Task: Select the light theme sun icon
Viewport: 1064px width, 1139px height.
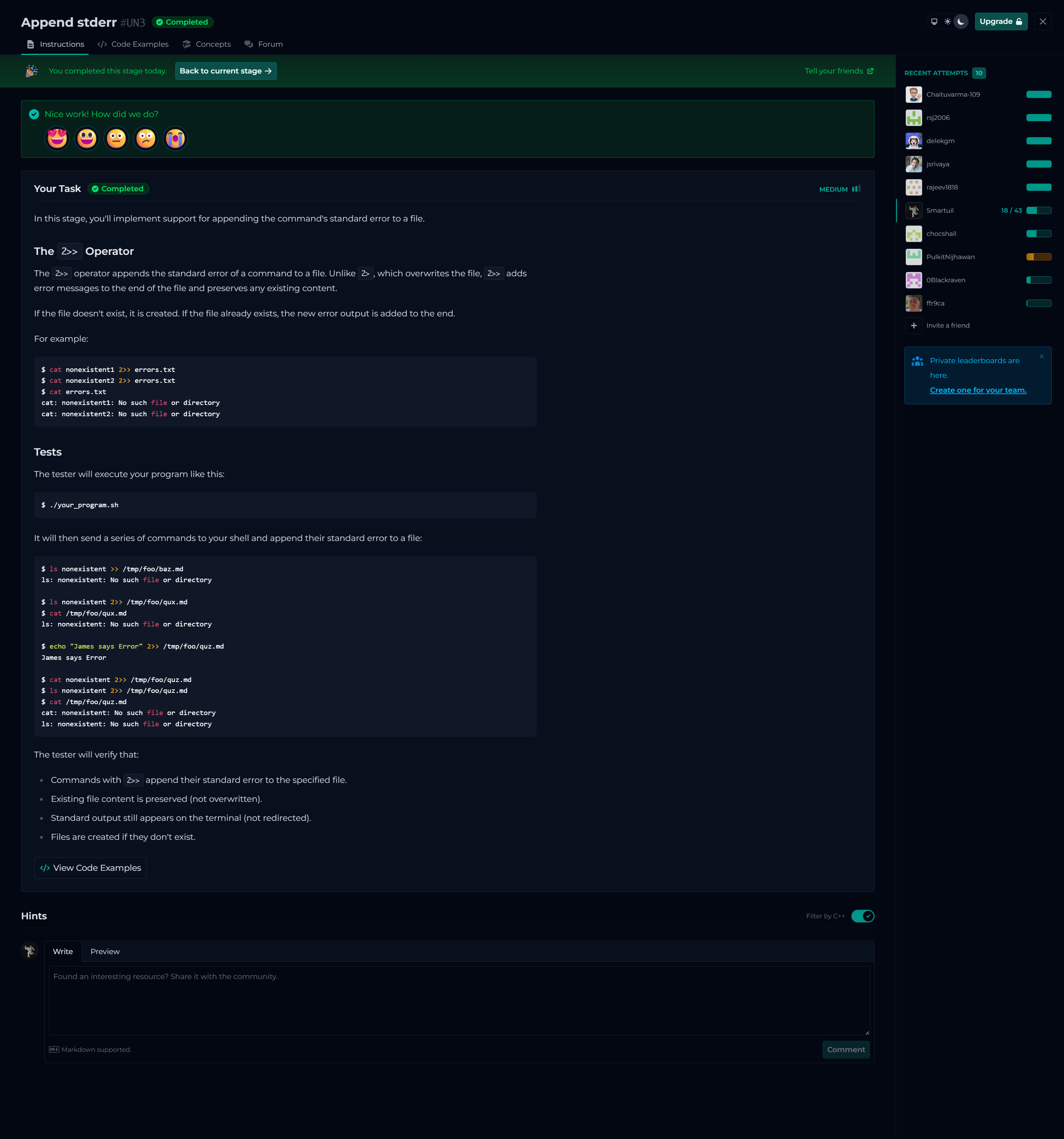Action: pyautogui.click(x=948, y=22)
